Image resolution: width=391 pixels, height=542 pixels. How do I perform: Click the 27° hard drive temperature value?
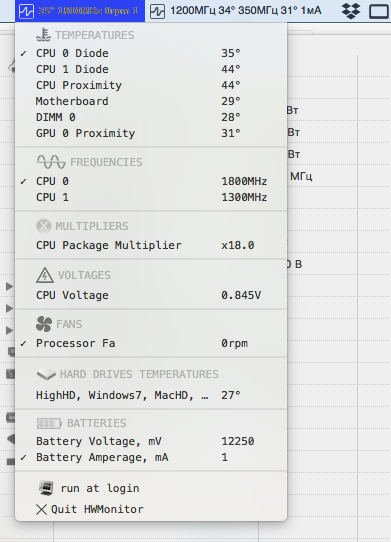(231, 395)
